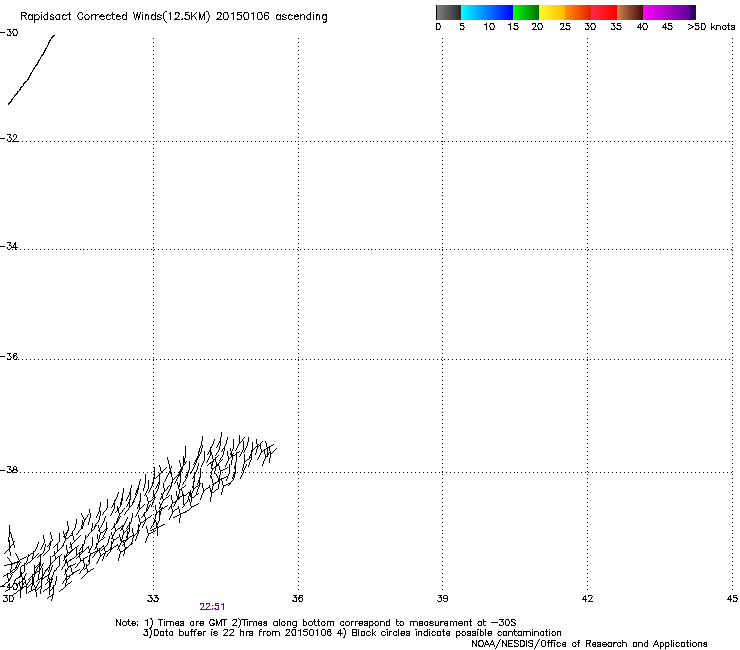Select the orange 25-30 knots color band
Image resolution: width=740 pixels, height=650 pixels.
coord(578,12)
